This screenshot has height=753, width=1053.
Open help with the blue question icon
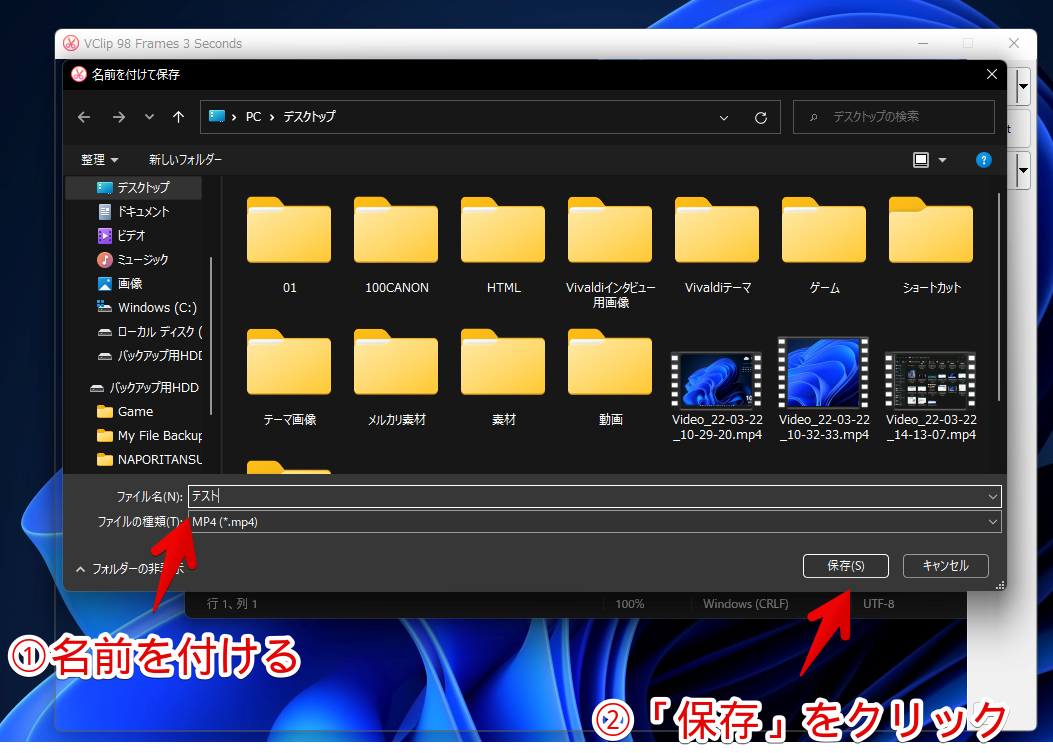click(983, 160)
